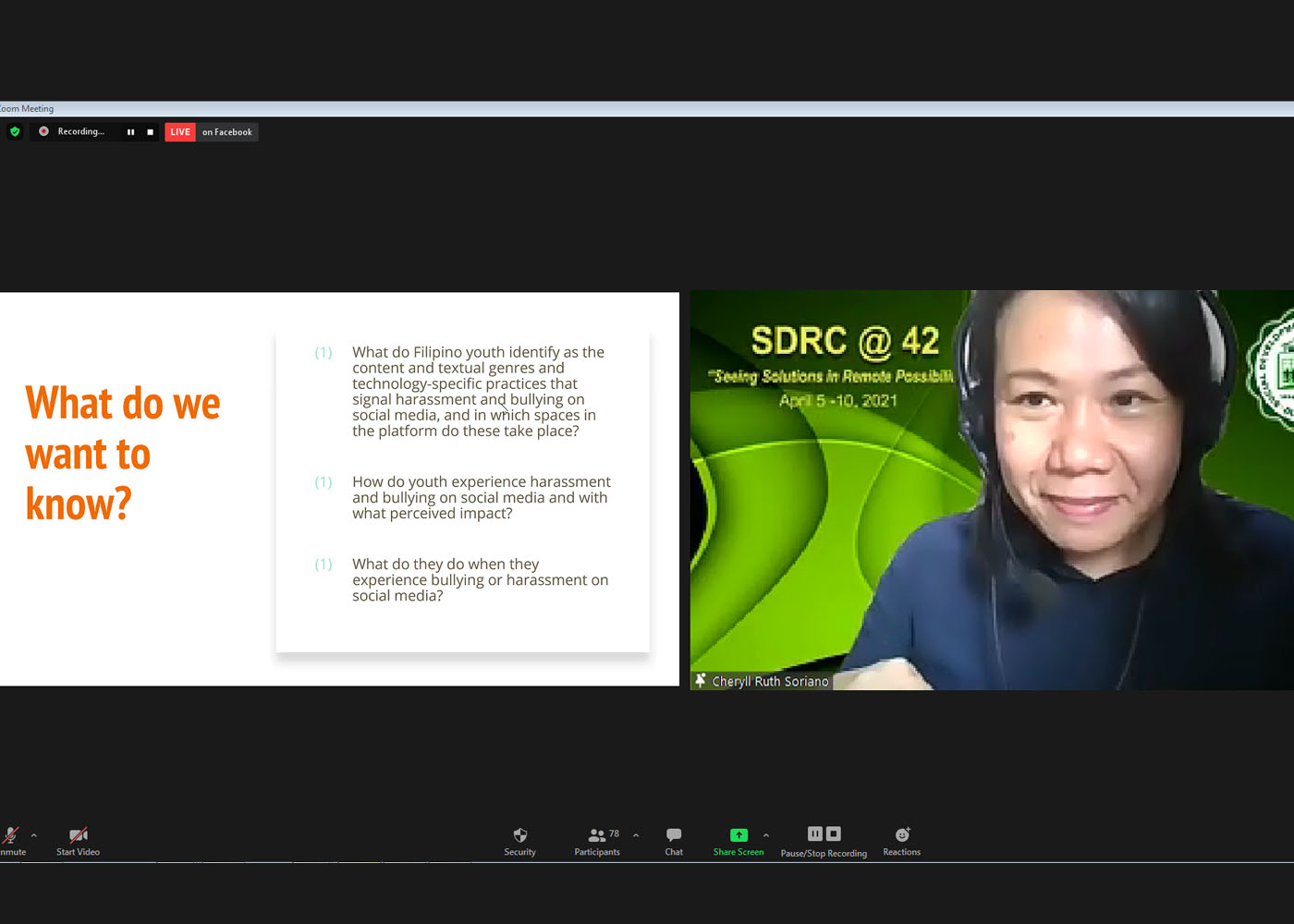Screen dimensions: 1294x924
Task: Expand audio options arrow beside Unmute
Action: [x=34, y=835]
